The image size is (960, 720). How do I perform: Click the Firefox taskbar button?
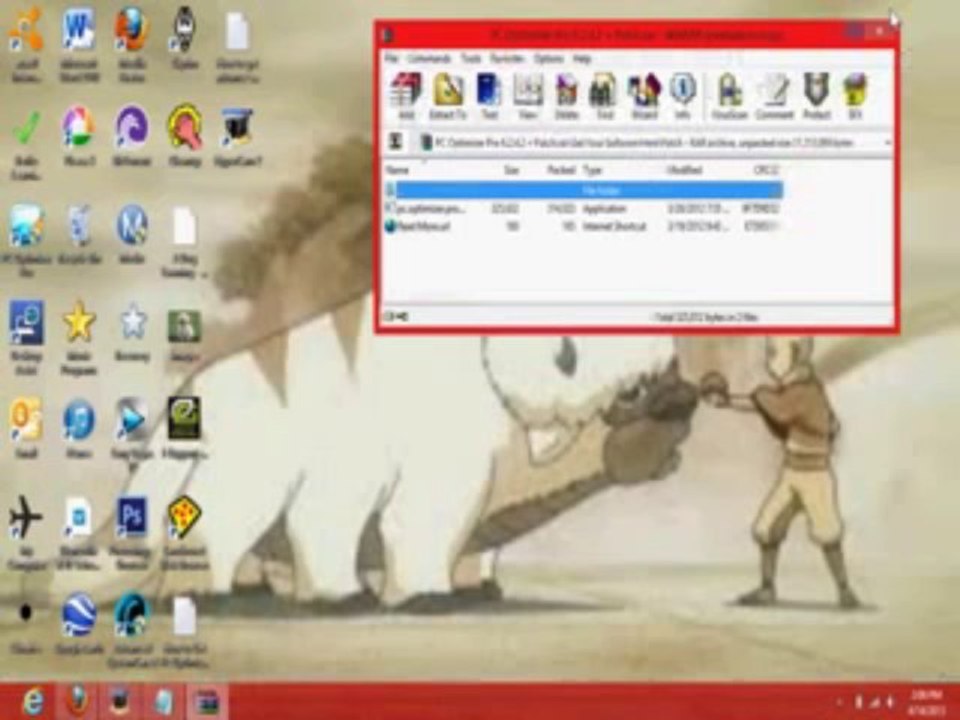77,702
